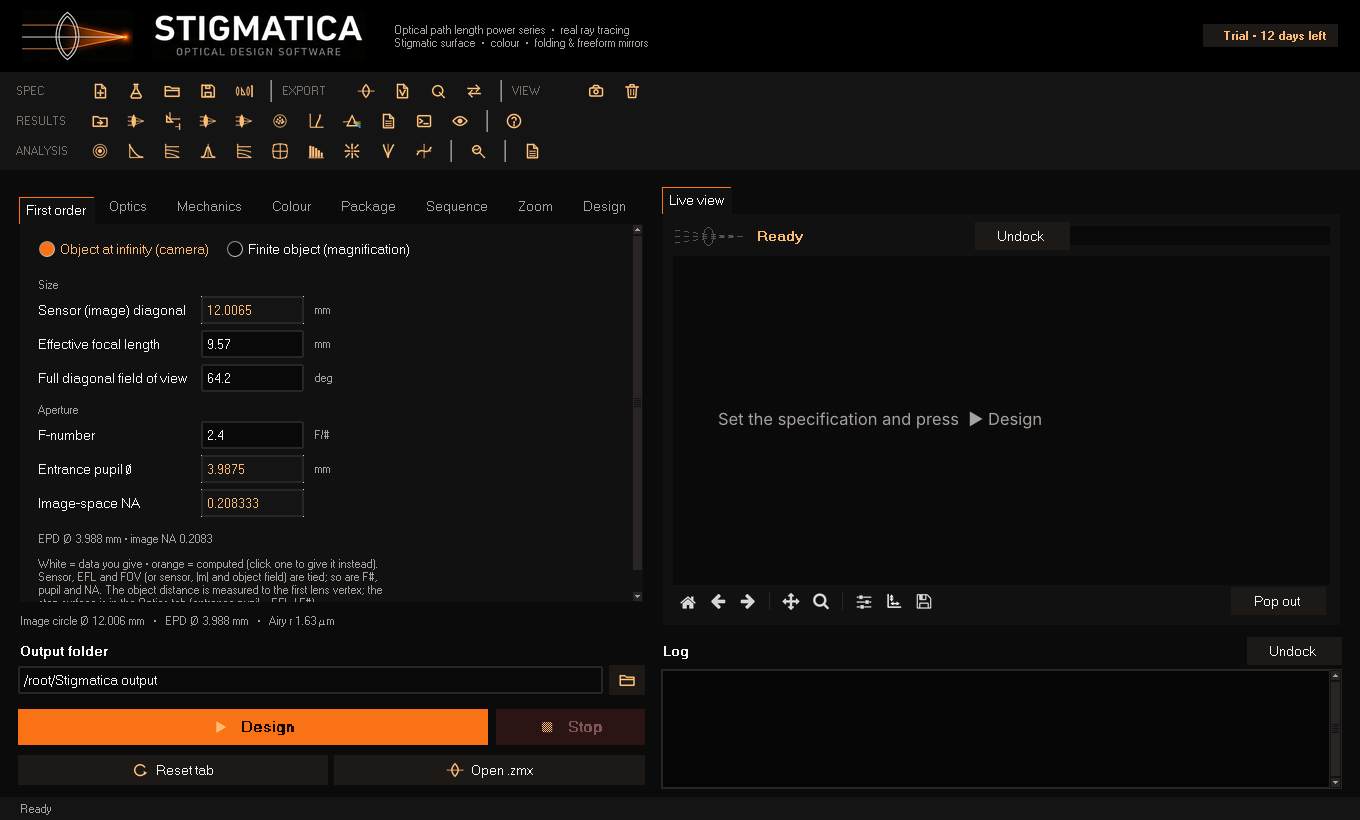1360x820 pixels.
Task: Click the spot-diagram circle icon in RESULTS
Action: point(280,121)
